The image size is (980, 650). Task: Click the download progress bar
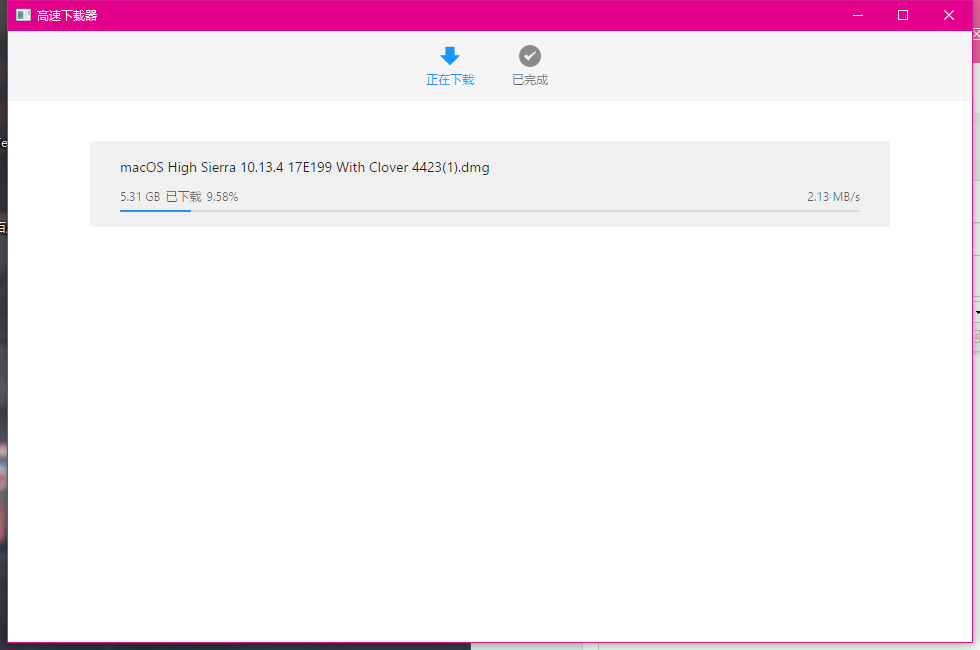490,211
